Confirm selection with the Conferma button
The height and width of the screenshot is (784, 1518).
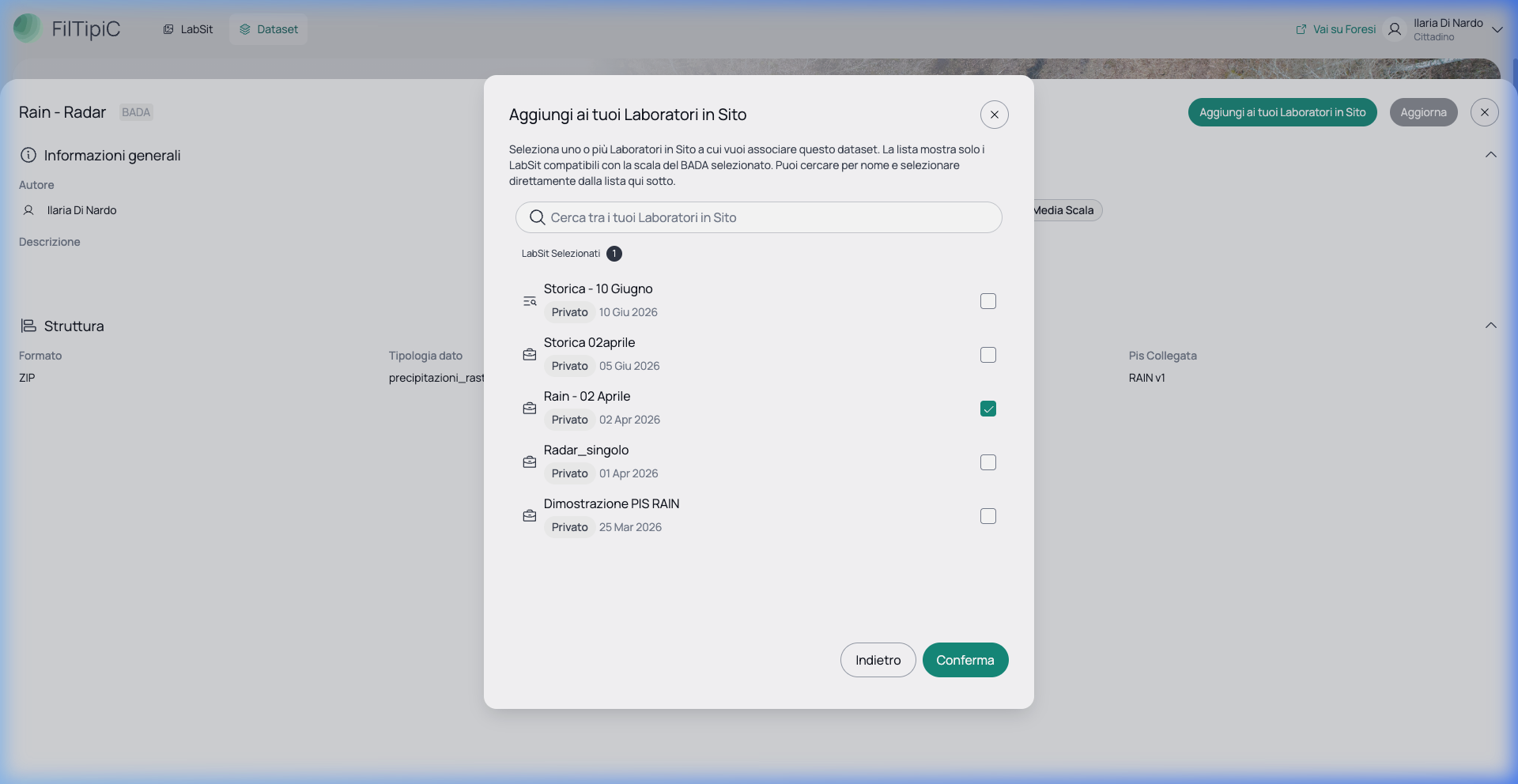(x=965, y=660)
